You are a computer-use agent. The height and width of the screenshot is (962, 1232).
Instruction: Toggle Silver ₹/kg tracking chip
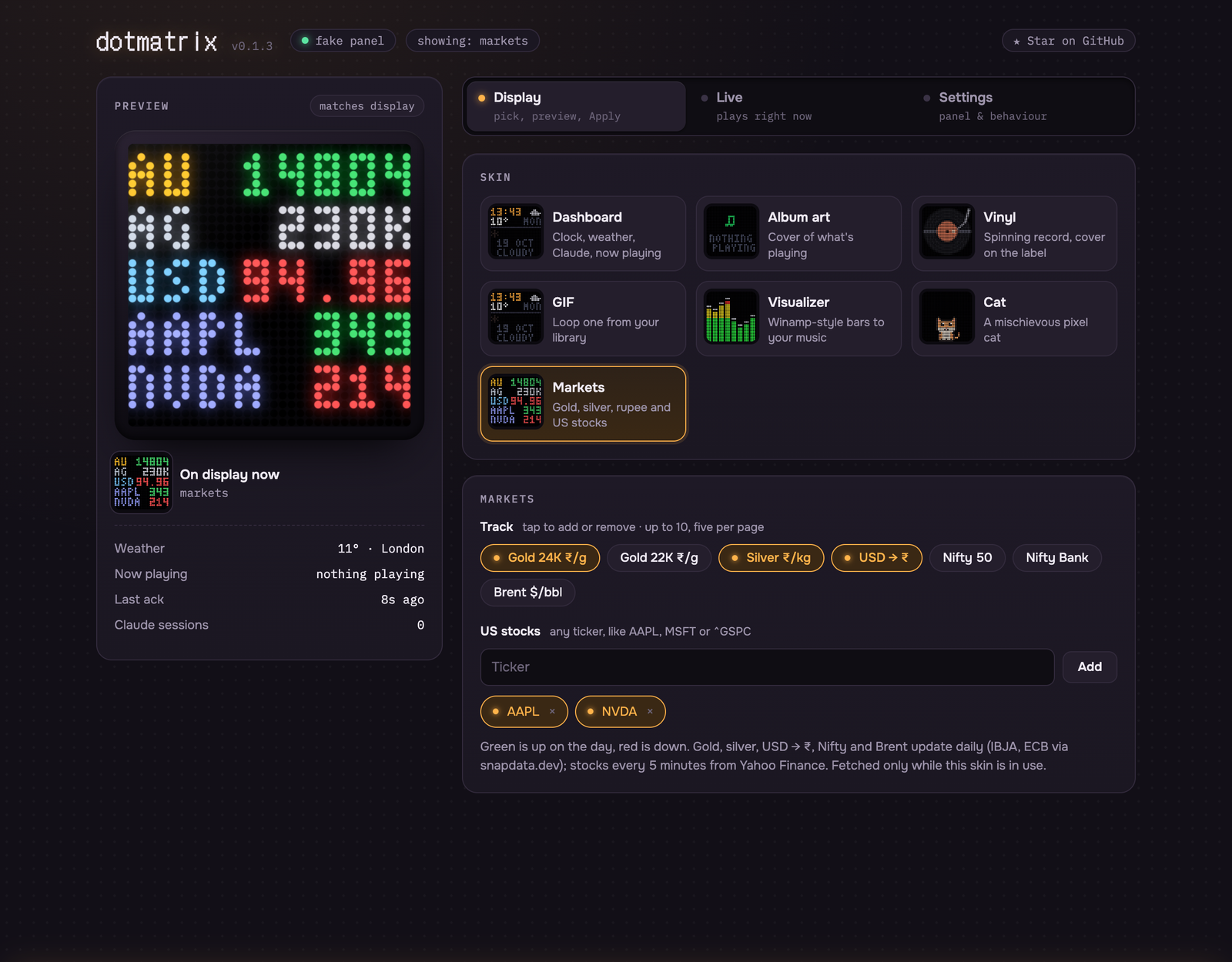coord(771,558)
